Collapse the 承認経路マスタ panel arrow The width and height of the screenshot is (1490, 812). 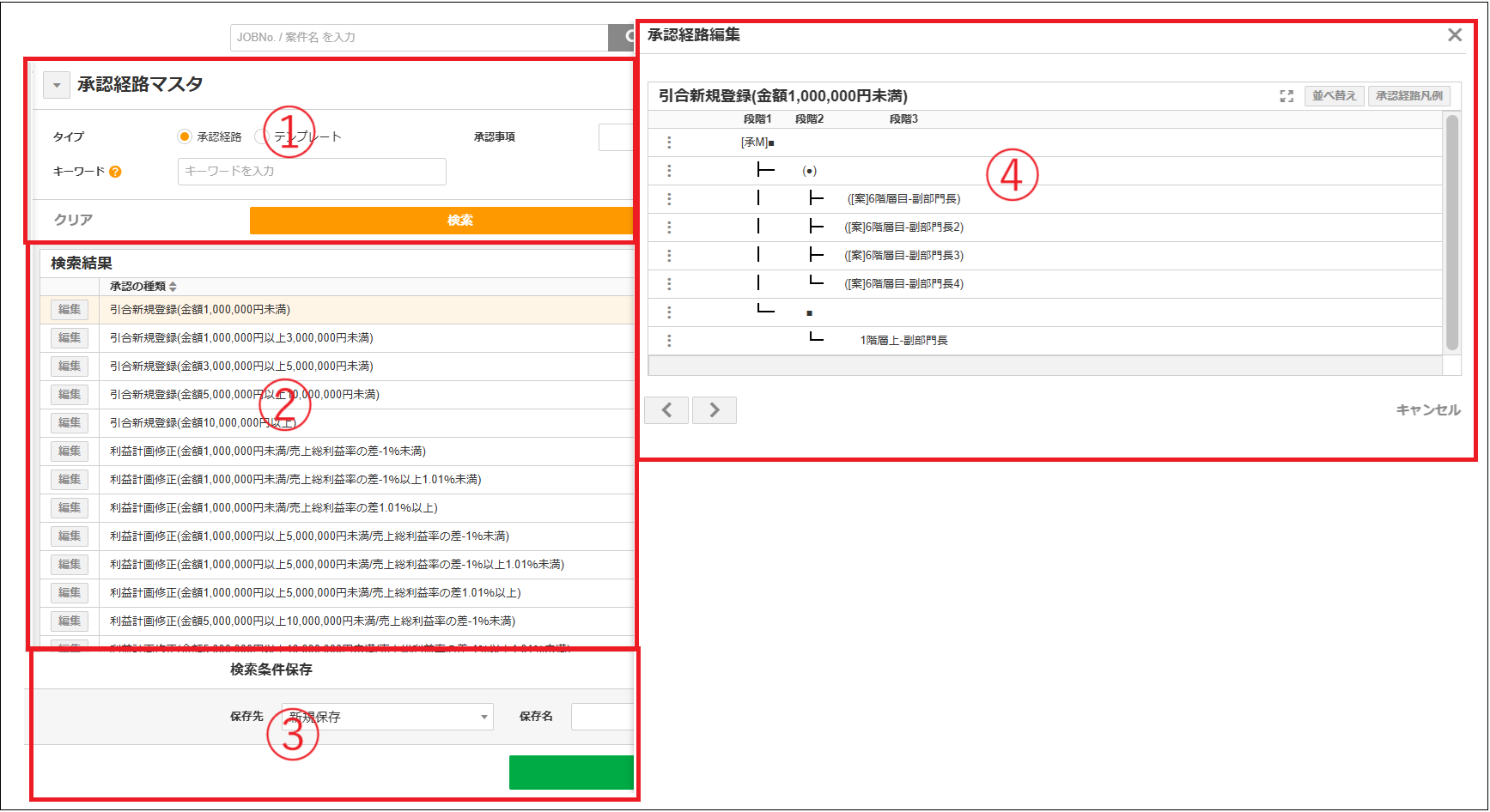[x=57, y=85]
